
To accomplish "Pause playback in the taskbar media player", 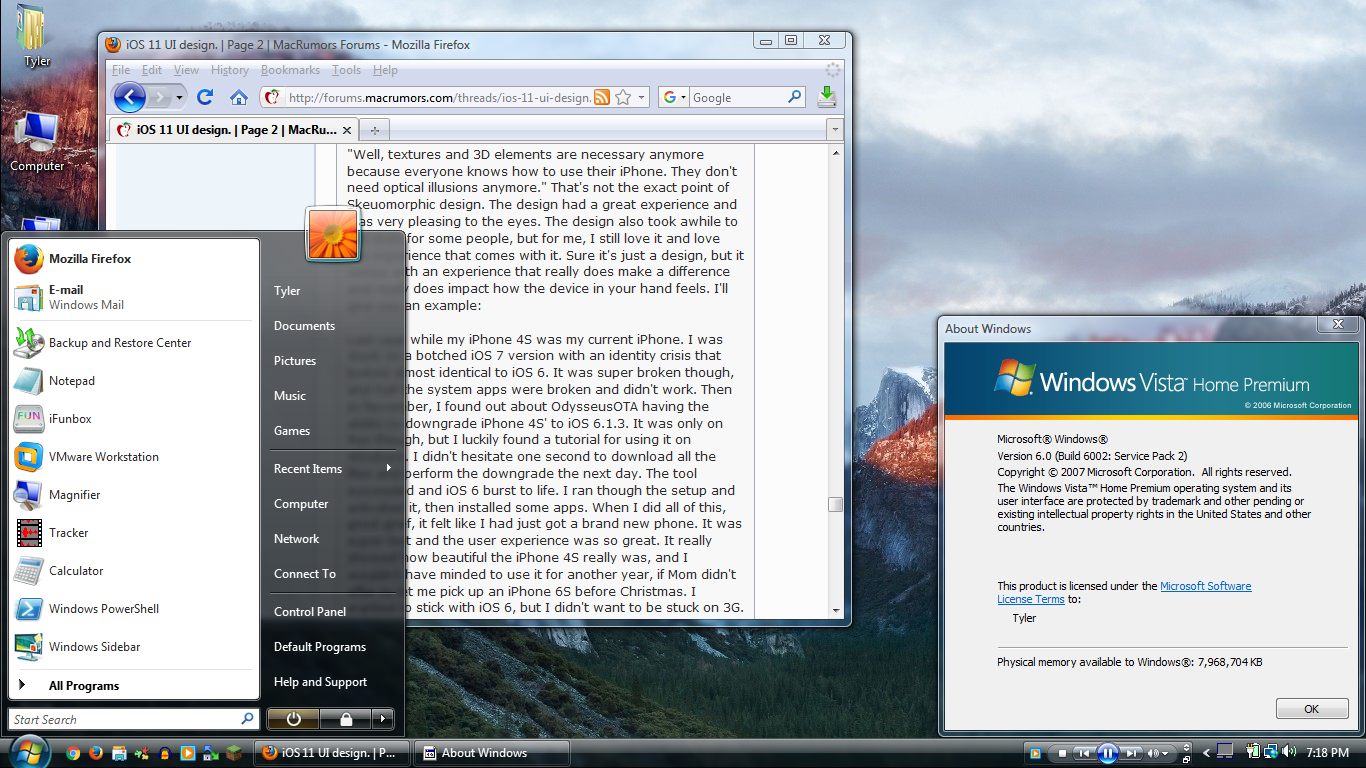I will pyautogui.click(x=1108, y=753).
